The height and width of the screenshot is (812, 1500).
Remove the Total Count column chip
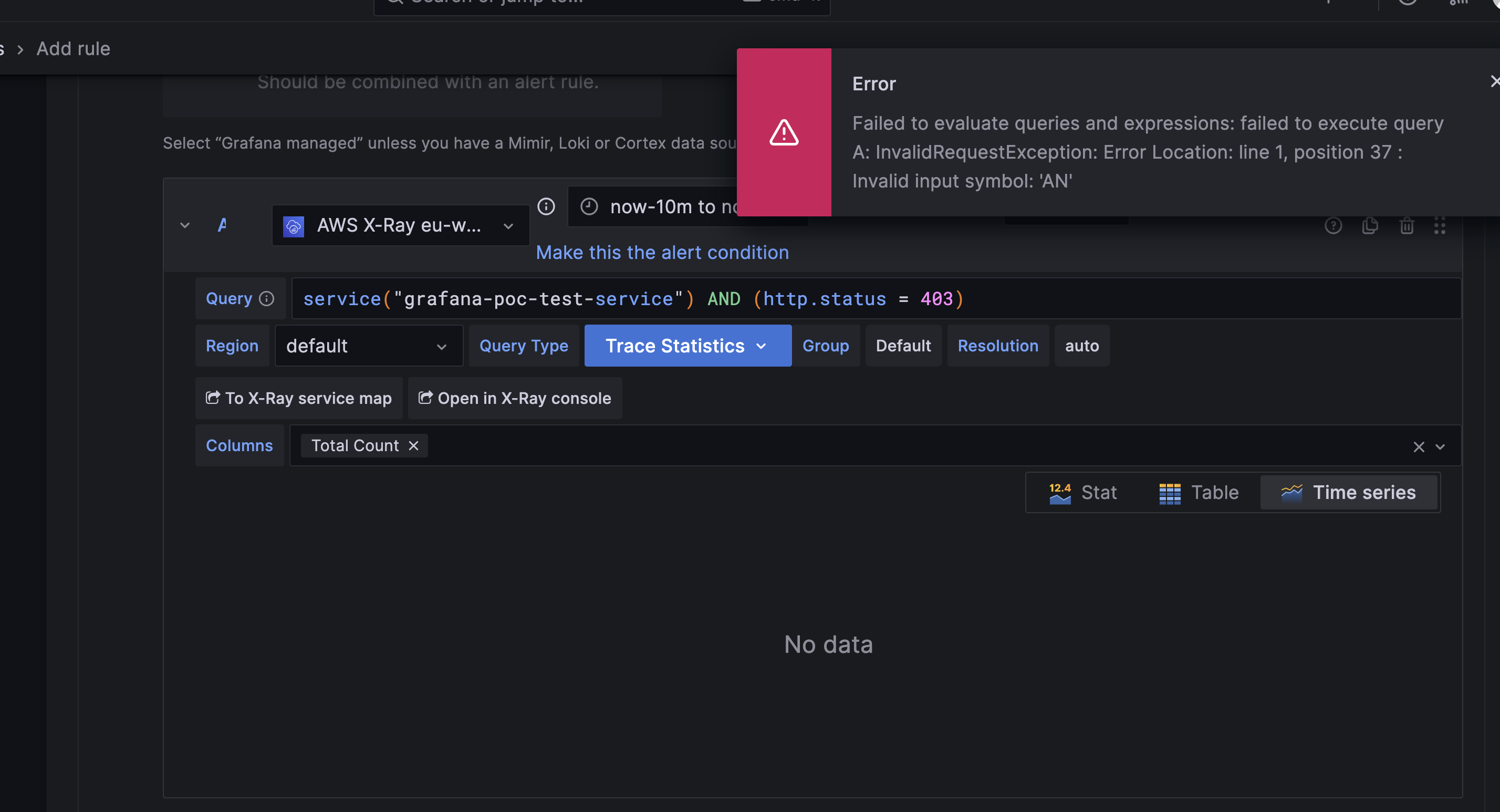[413, 445]
